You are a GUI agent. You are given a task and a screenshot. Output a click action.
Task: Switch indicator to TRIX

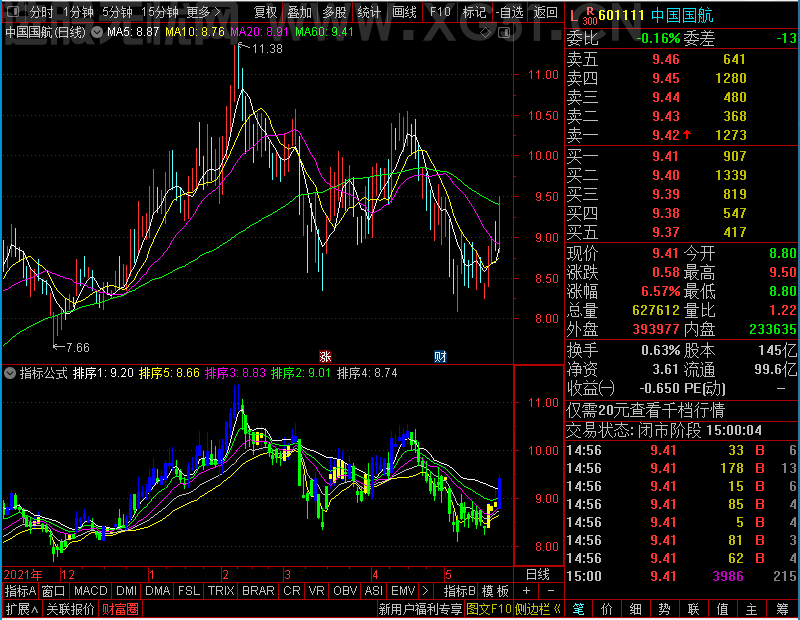[221, 591]
